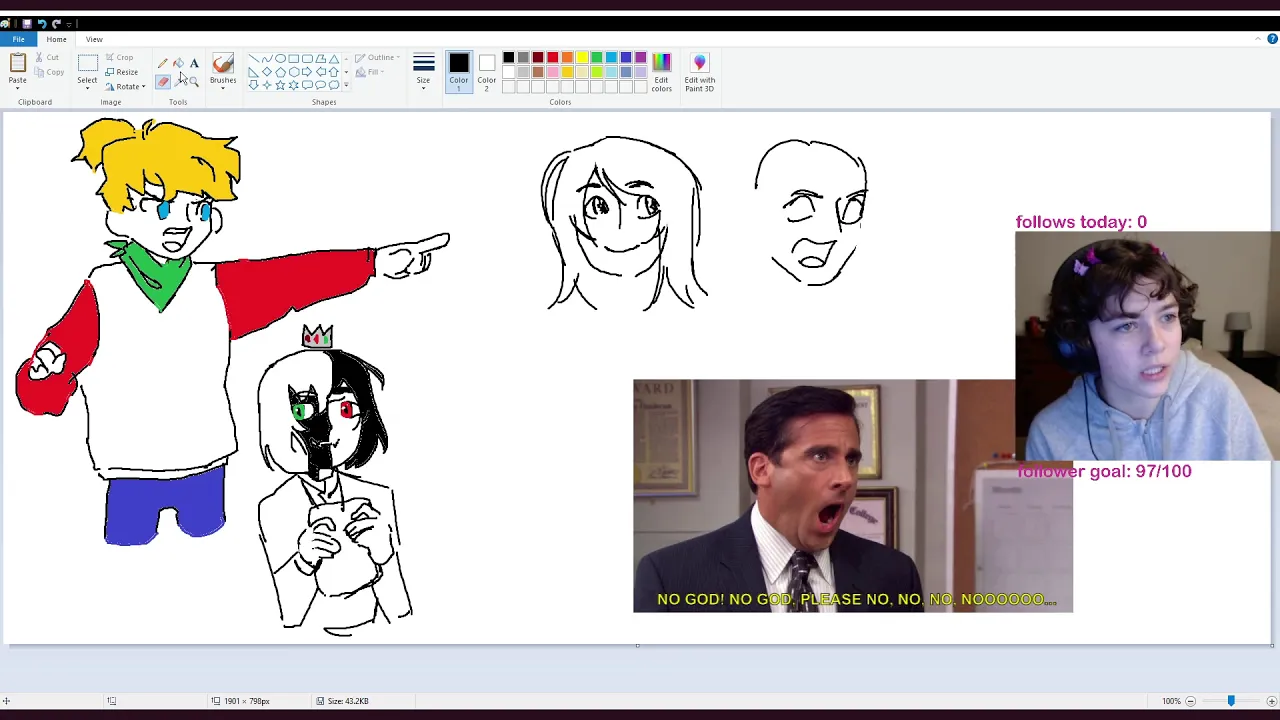Choose the Rectangle shape
This screenshot has width=1280, height=720.
(294, 59)
